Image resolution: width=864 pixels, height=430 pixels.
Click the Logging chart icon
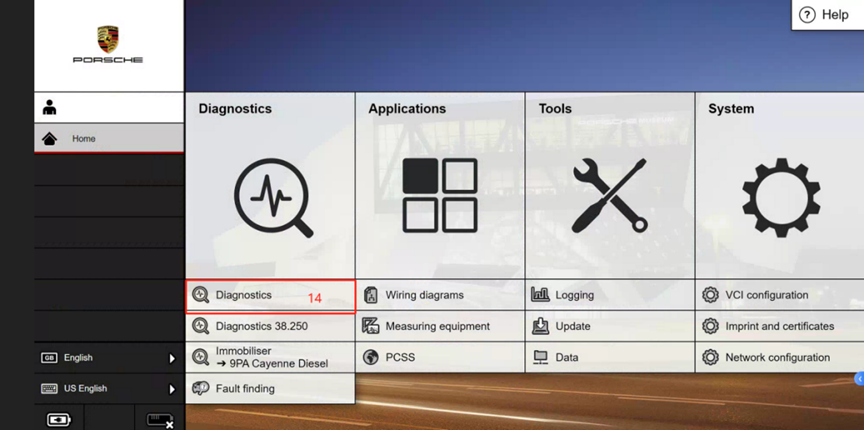(541, 294)
